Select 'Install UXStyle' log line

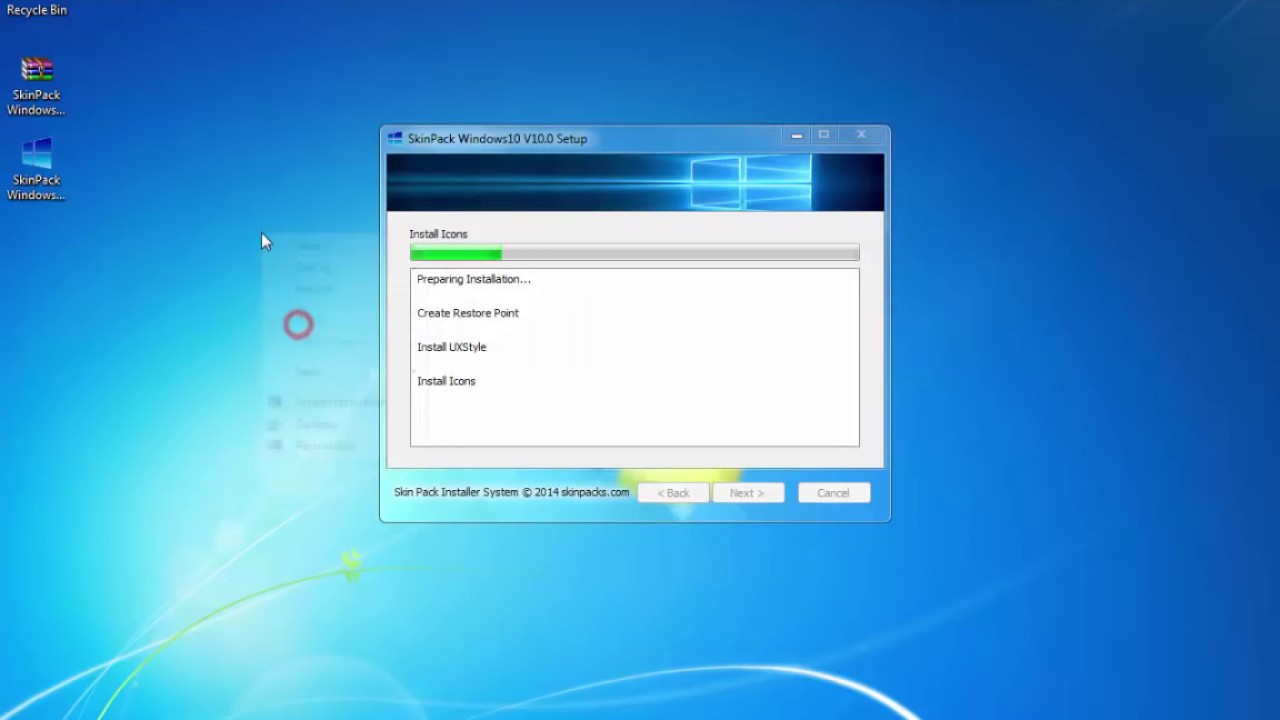point(452,347)
